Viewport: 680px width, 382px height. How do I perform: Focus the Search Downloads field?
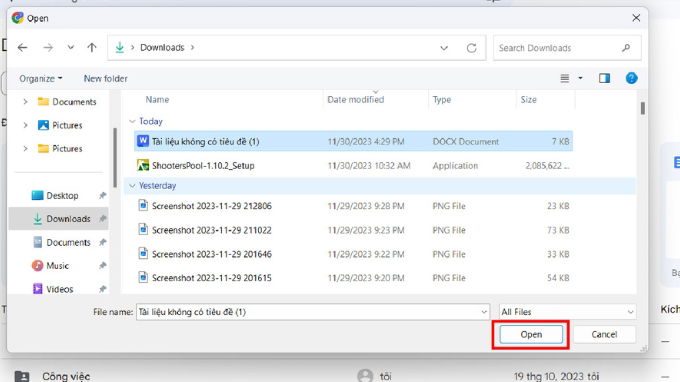(x=567, y=48)
